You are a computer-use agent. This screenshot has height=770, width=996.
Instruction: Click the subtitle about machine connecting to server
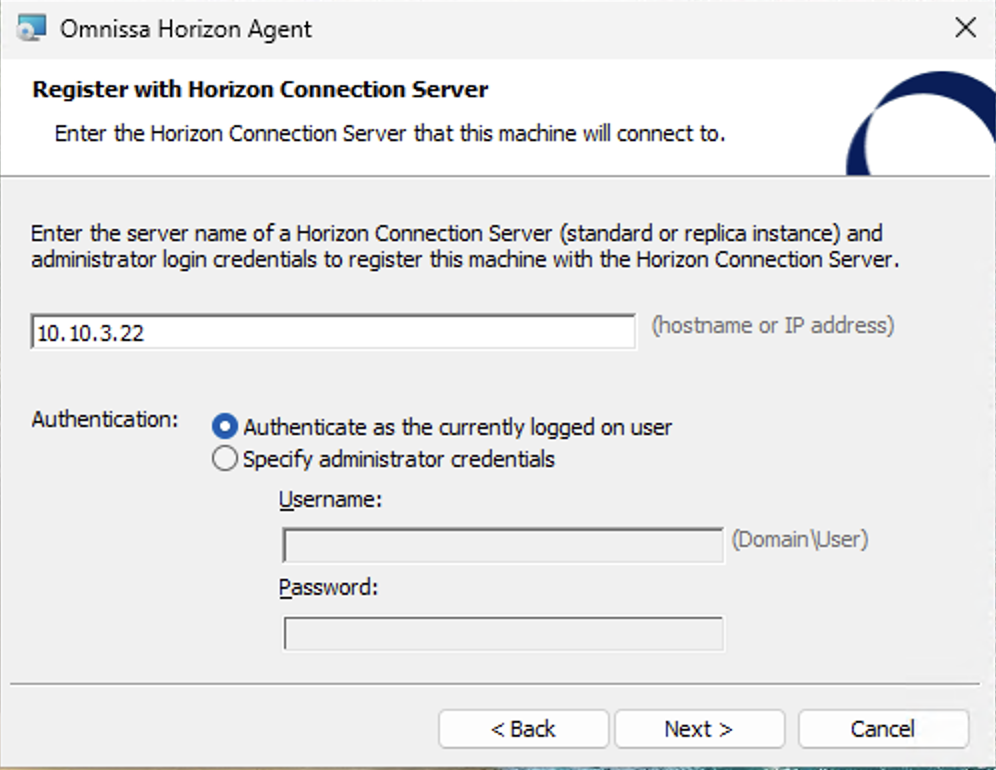[390, 133]
